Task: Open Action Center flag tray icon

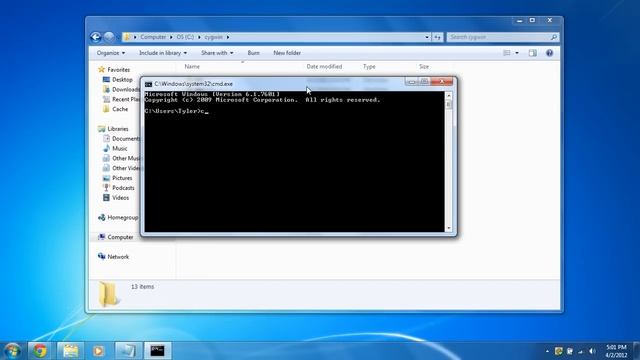Action: tap(570, 351)
